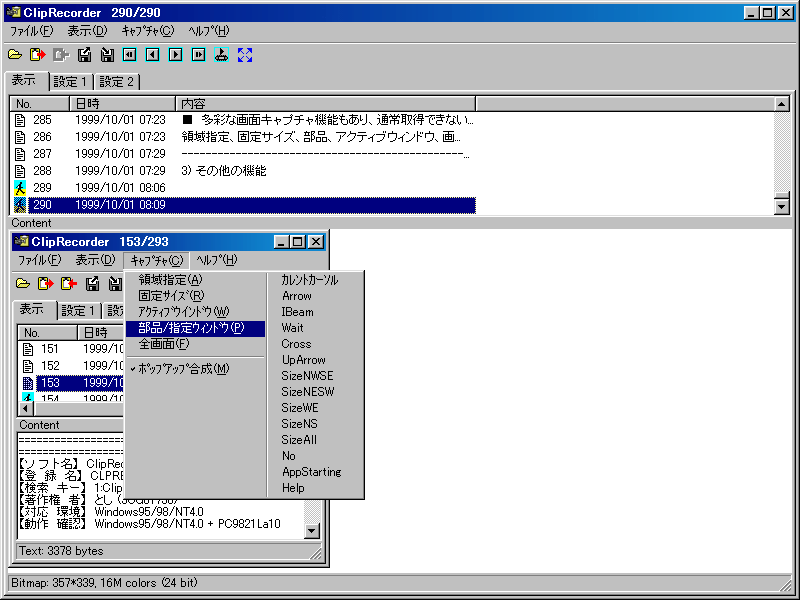Open ファイル(F) menu in the 153/293 window
The image size is (800, 600).
(x=40, y=260)
